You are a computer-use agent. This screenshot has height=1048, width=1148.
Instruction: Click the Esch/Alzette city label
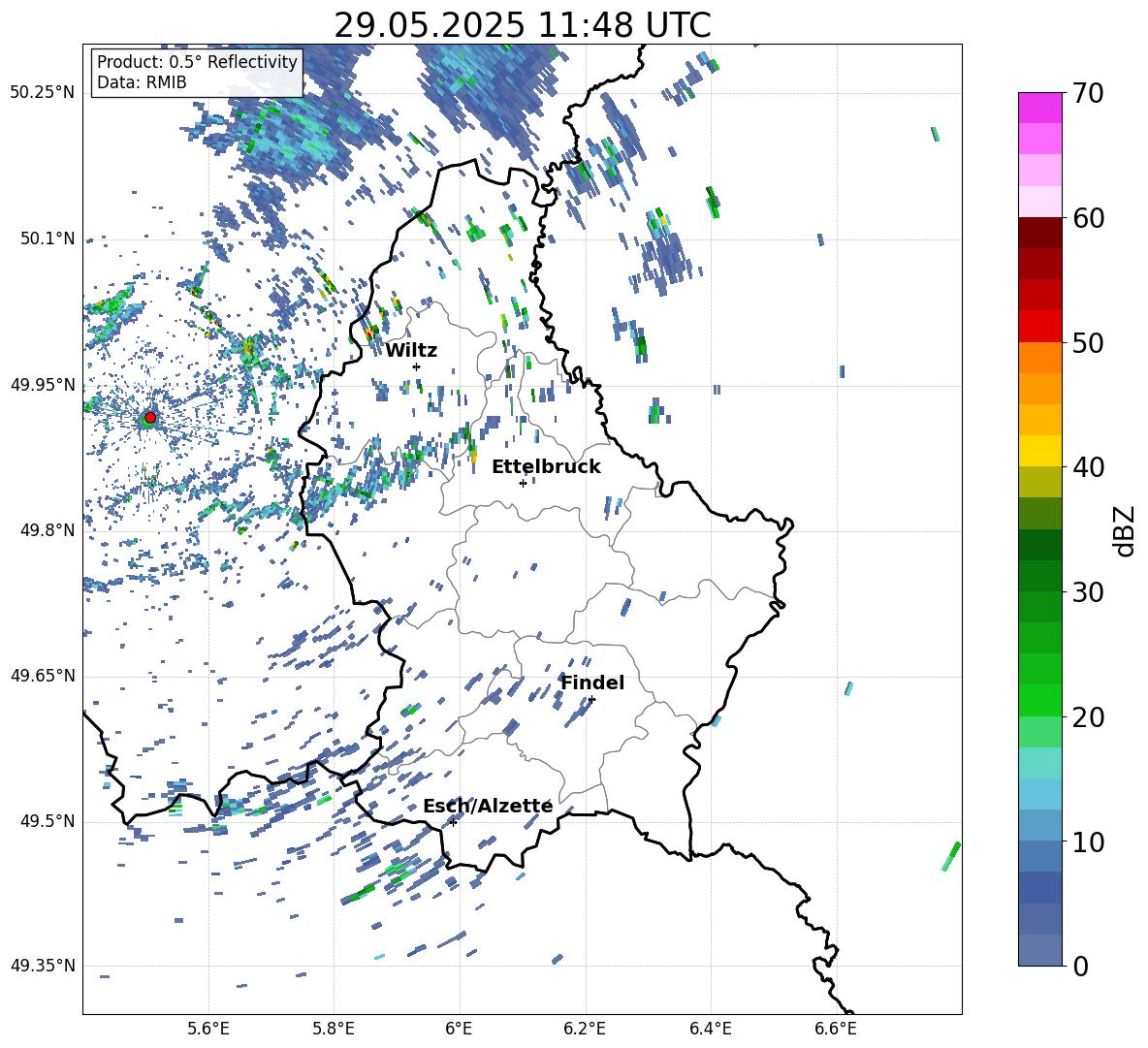tap(488, 807)
